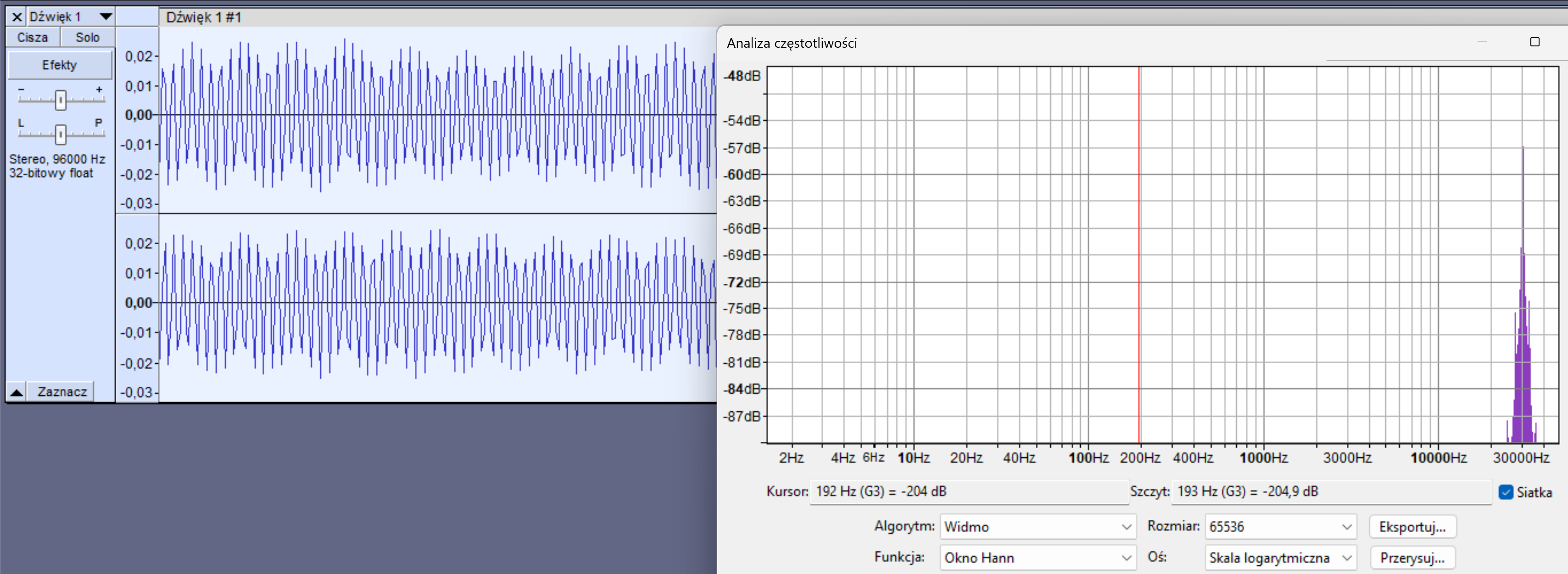Open the Efekty panel for track
This screenshot has width=1568, height=574.
[x=60, y=65]
